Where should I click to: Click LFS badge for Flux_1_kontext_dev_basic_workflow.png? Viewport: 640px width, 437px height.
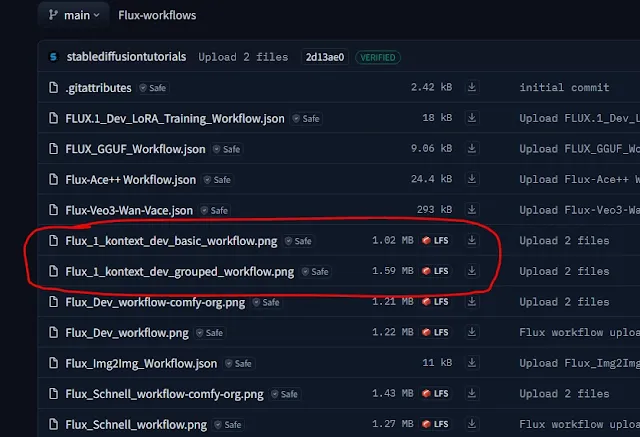[436, 240]
